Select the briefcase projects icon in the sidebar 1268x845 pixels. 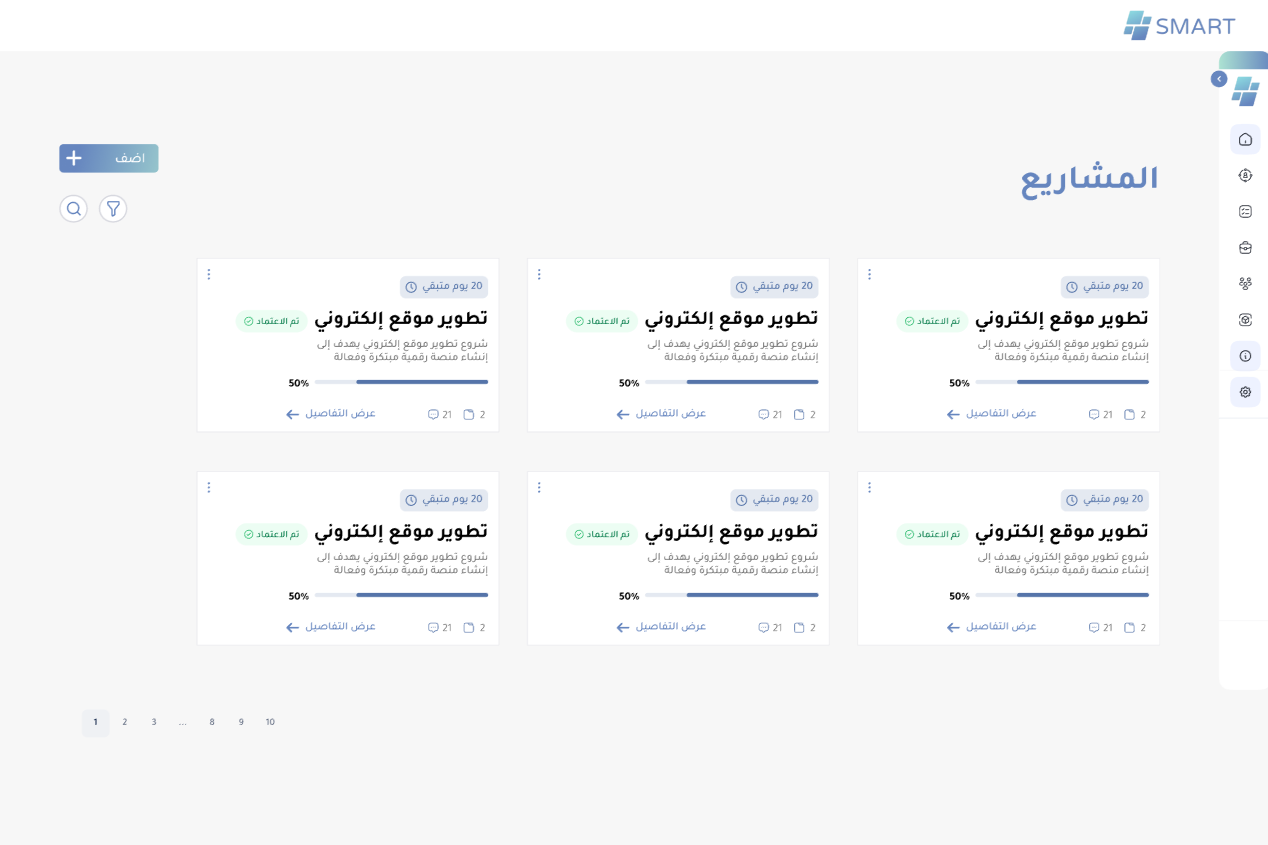pos(1245,247)
